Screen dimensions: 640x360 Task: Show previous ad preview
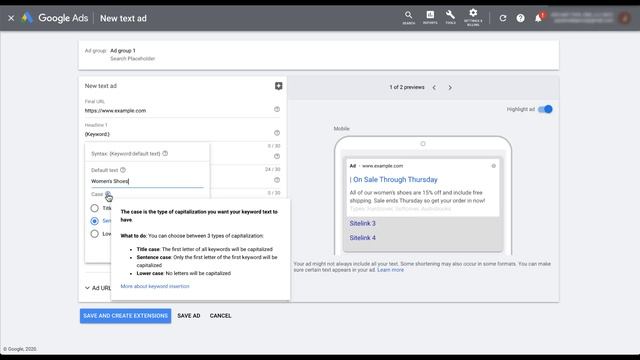(x=434, y=87)
